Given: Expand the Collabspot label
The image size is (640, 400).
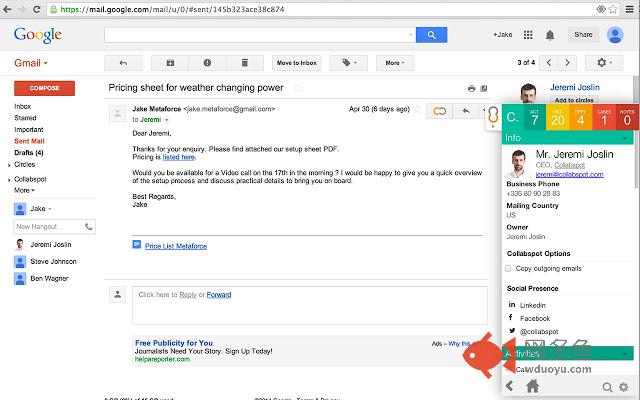Looking at the screenshot, I should pos(9,180).
